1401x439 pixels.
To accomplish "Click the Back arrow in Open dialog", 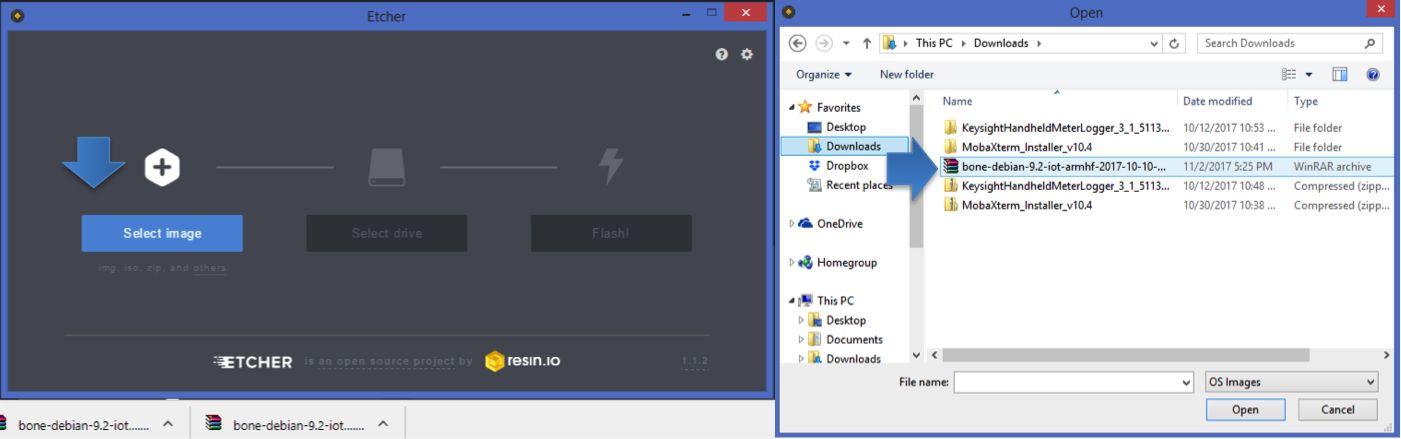I will (797, 43).
